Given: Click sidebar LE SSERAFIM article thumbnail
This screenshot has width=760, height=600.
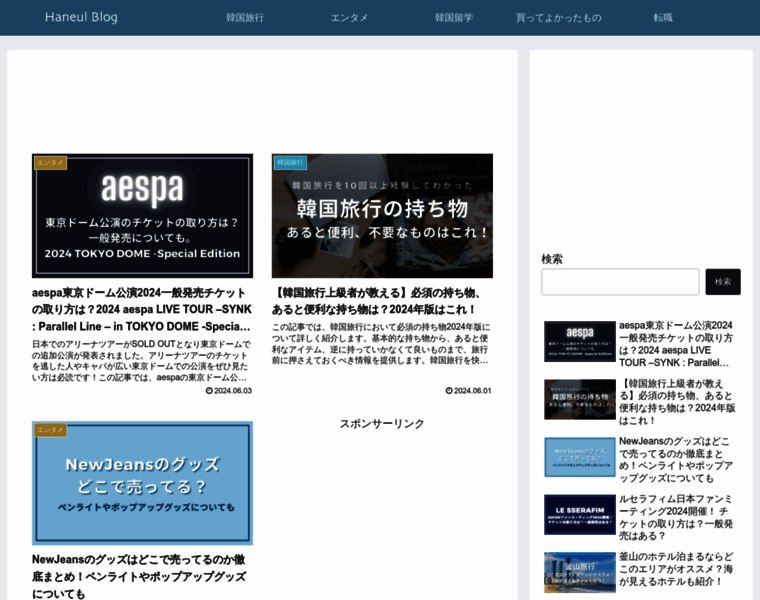Looking at the screenshot, I should coord(579,514).
